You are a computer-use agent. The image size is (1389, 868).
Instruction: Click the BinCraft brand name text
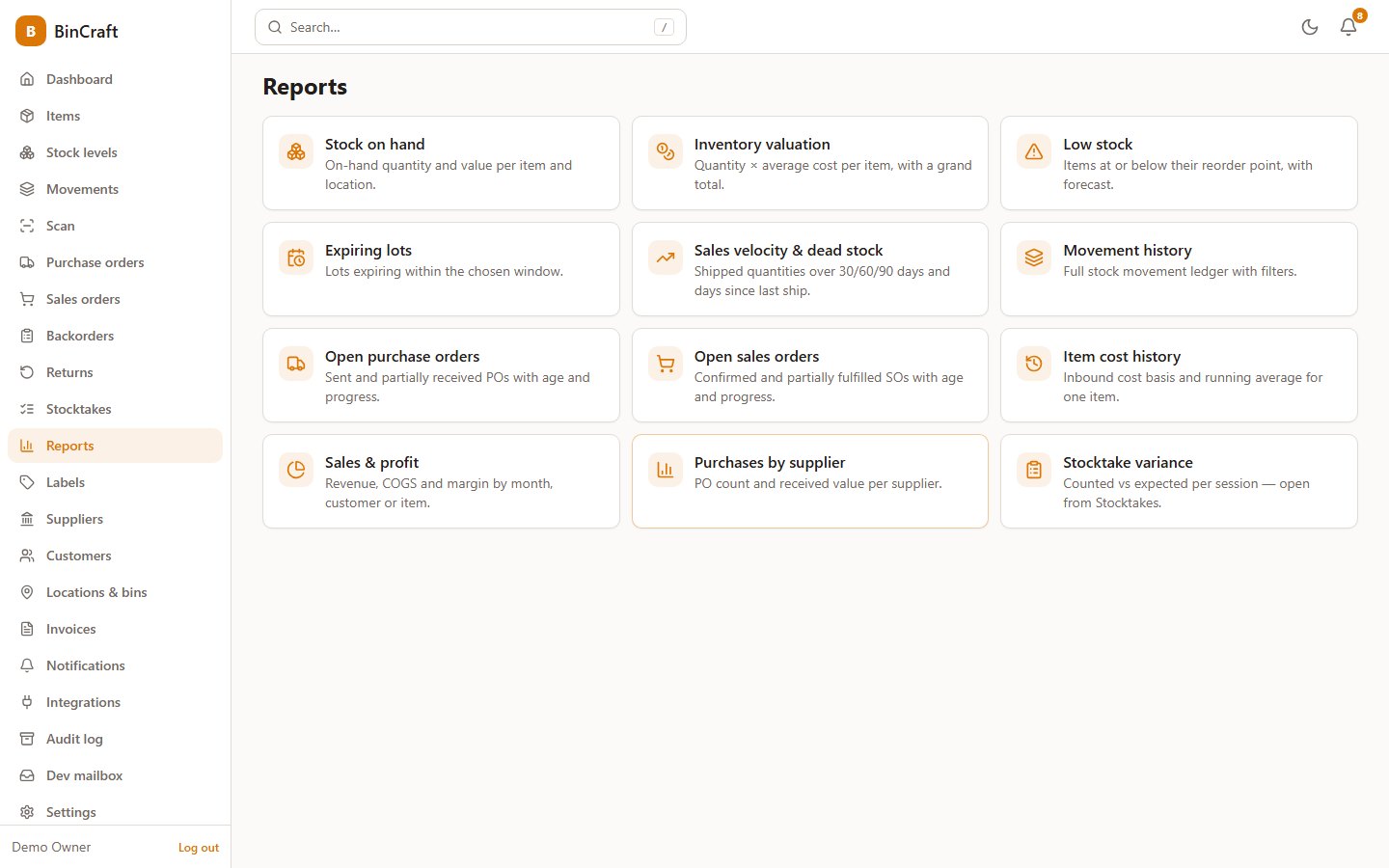(x=86, y=31)
